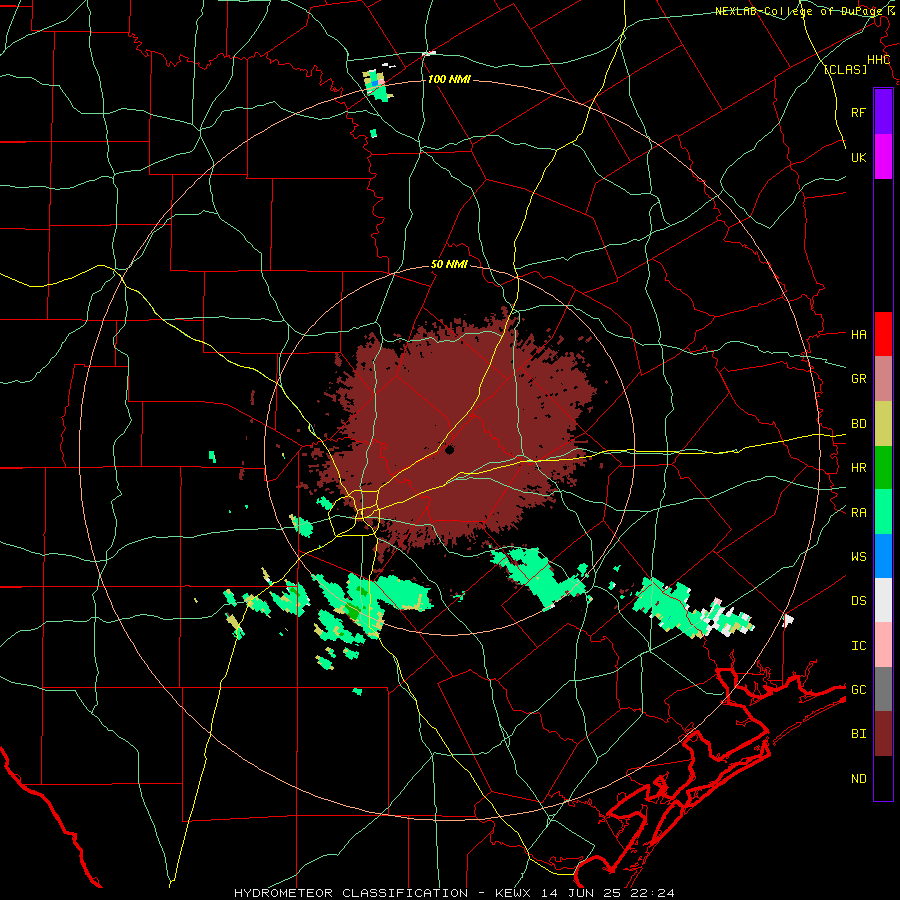Click the '[CLAS]' label above the legend
Screen dimensions: 900x900
tap(845, 69)
